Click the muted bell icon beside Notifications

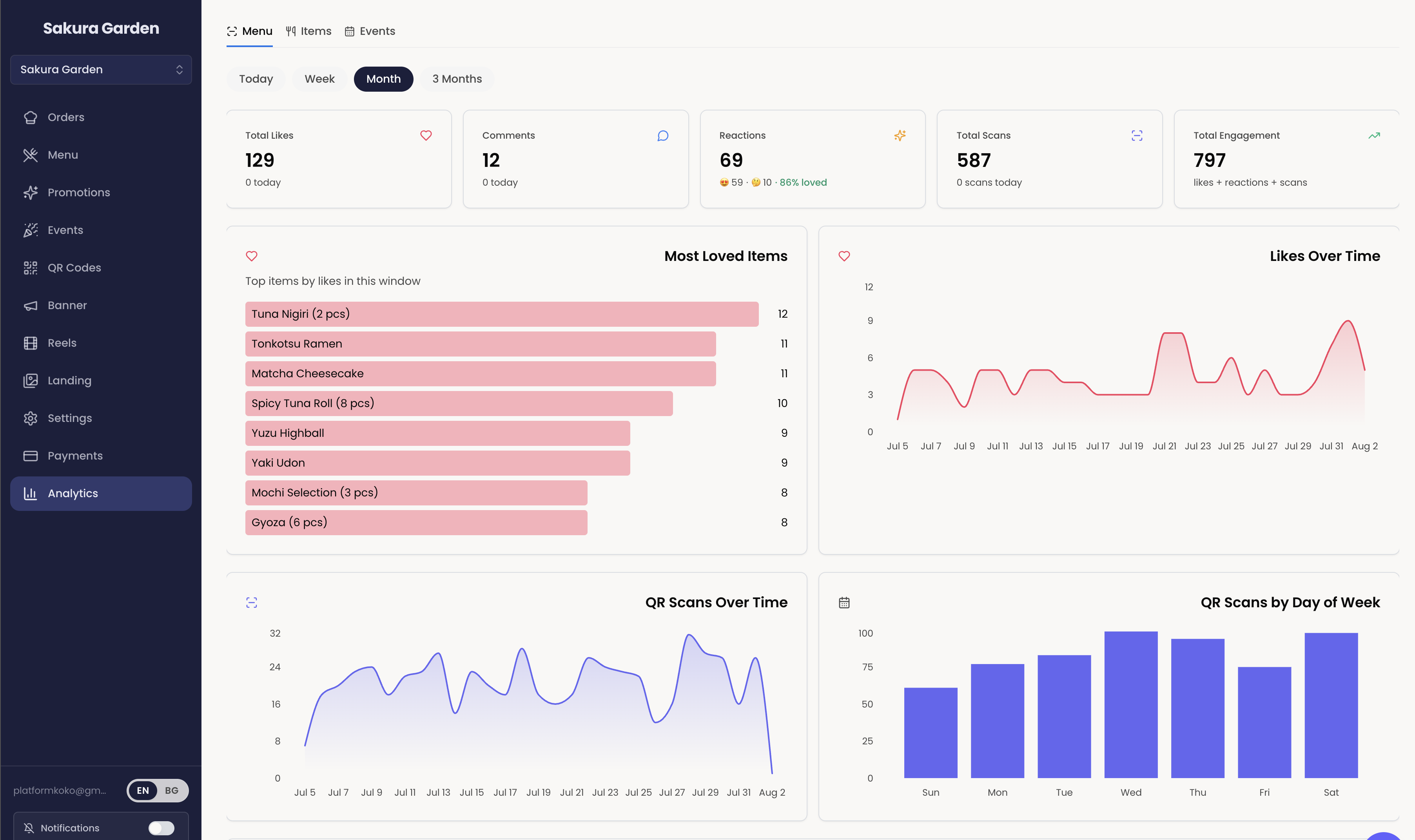pyautogui.click(x=29, y=828)
